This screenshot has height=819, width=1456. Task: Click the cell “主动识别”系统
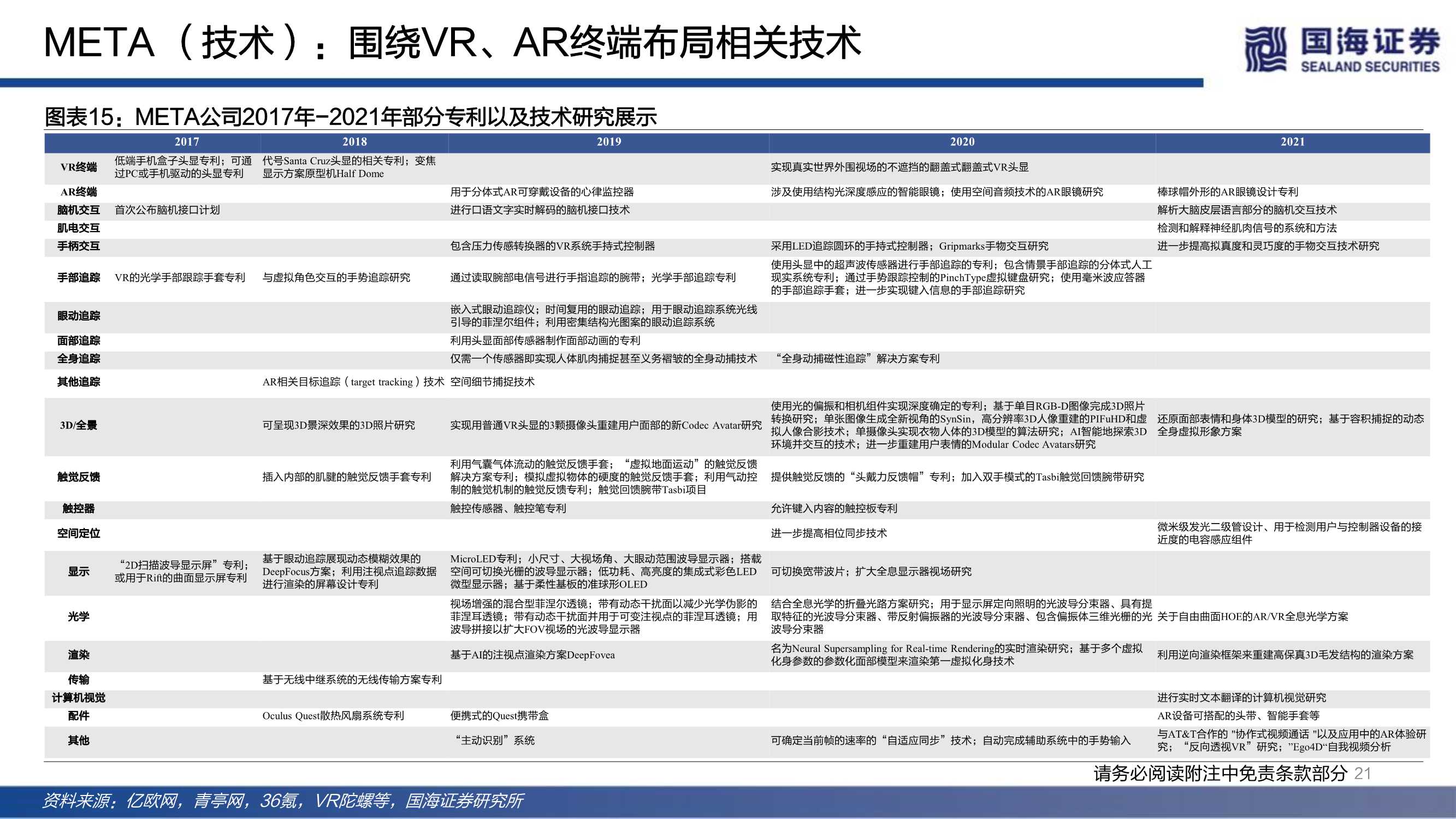pyautogui.click(x=494, y=740)
